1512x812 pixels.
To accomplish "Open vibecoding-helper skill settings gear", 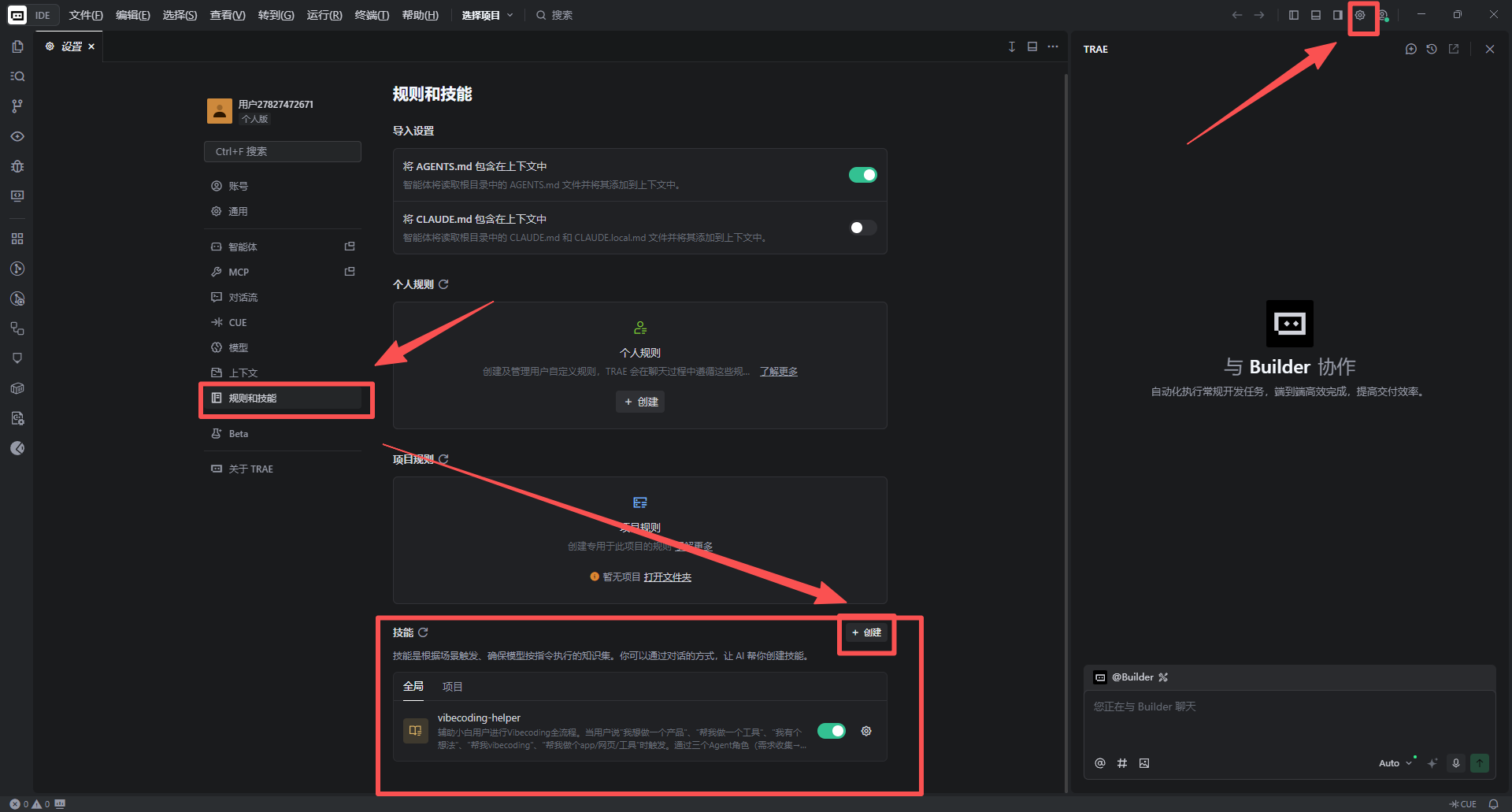I will (x=866, y=731).
